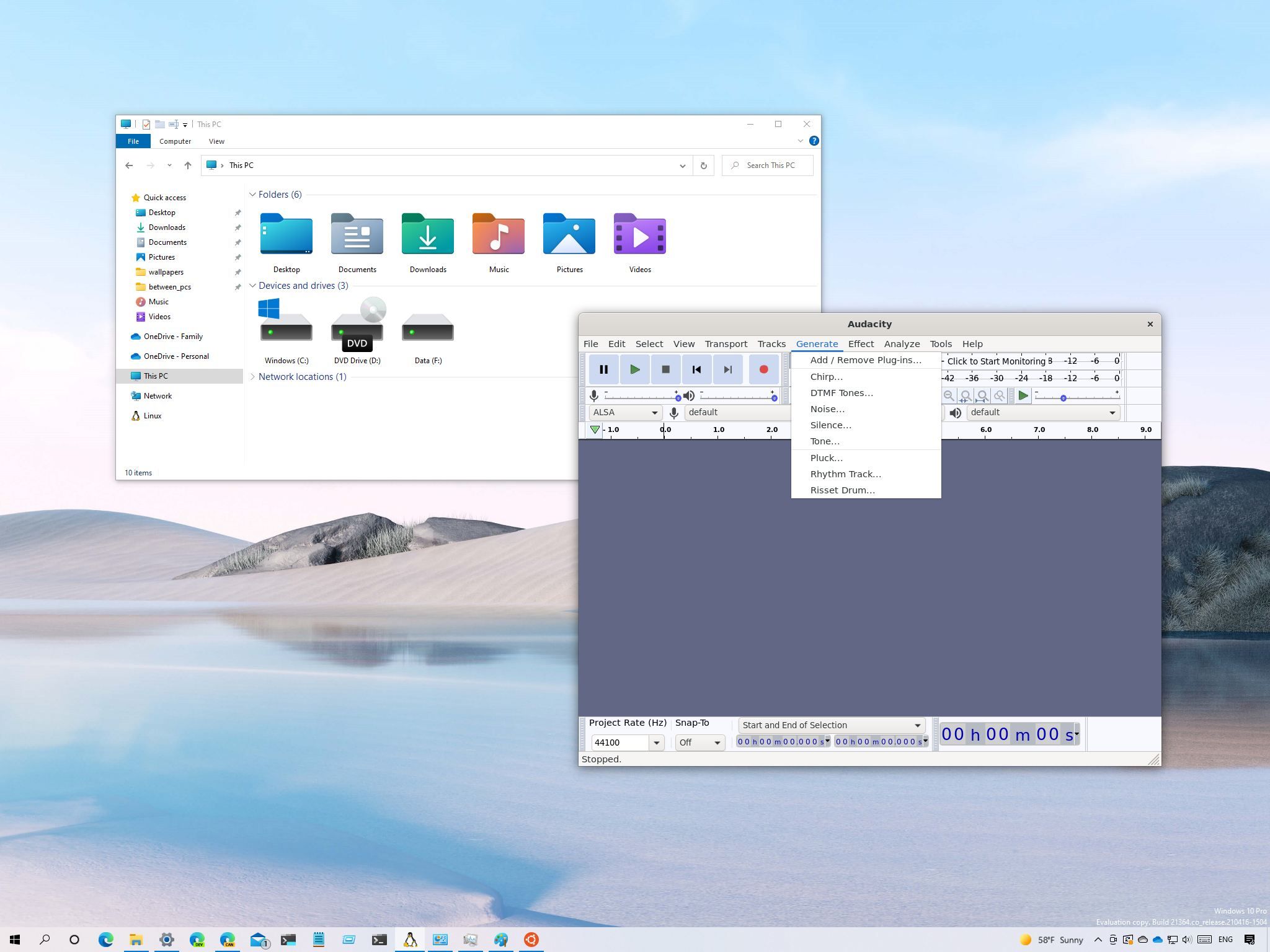This screenshot has height=952, width=1270.
Task: Click the speaker icon next to playback device
Action: pos(955,413)
